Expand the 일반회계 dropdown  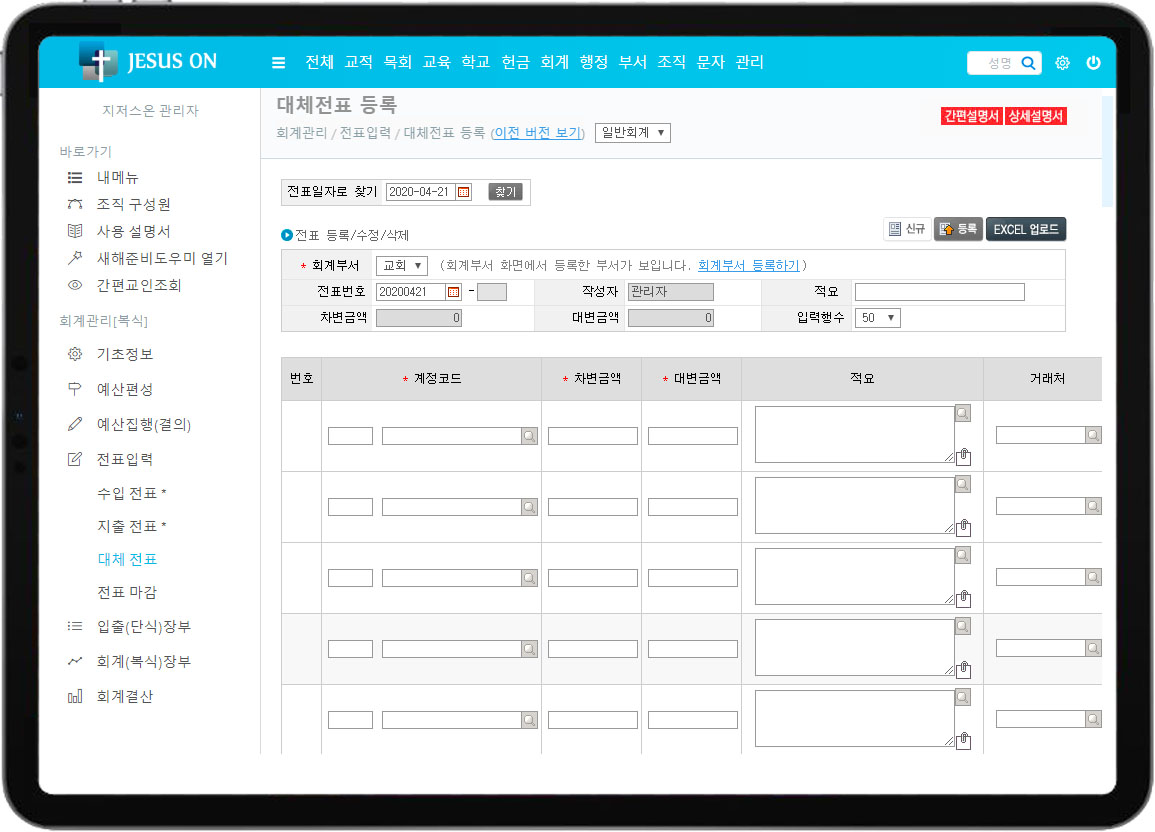pyautogui.click(x=632, y=133)
